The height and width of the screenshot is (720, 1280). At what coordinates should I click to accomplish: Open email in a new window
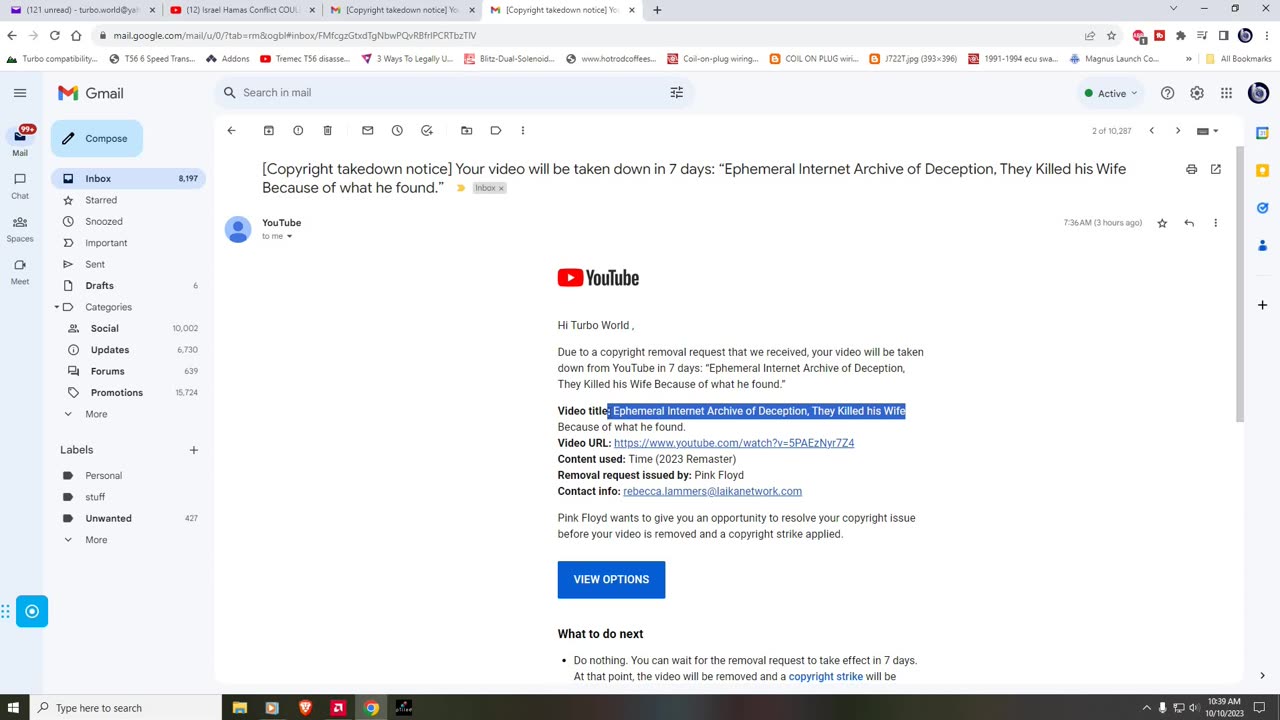(1216, 170)
